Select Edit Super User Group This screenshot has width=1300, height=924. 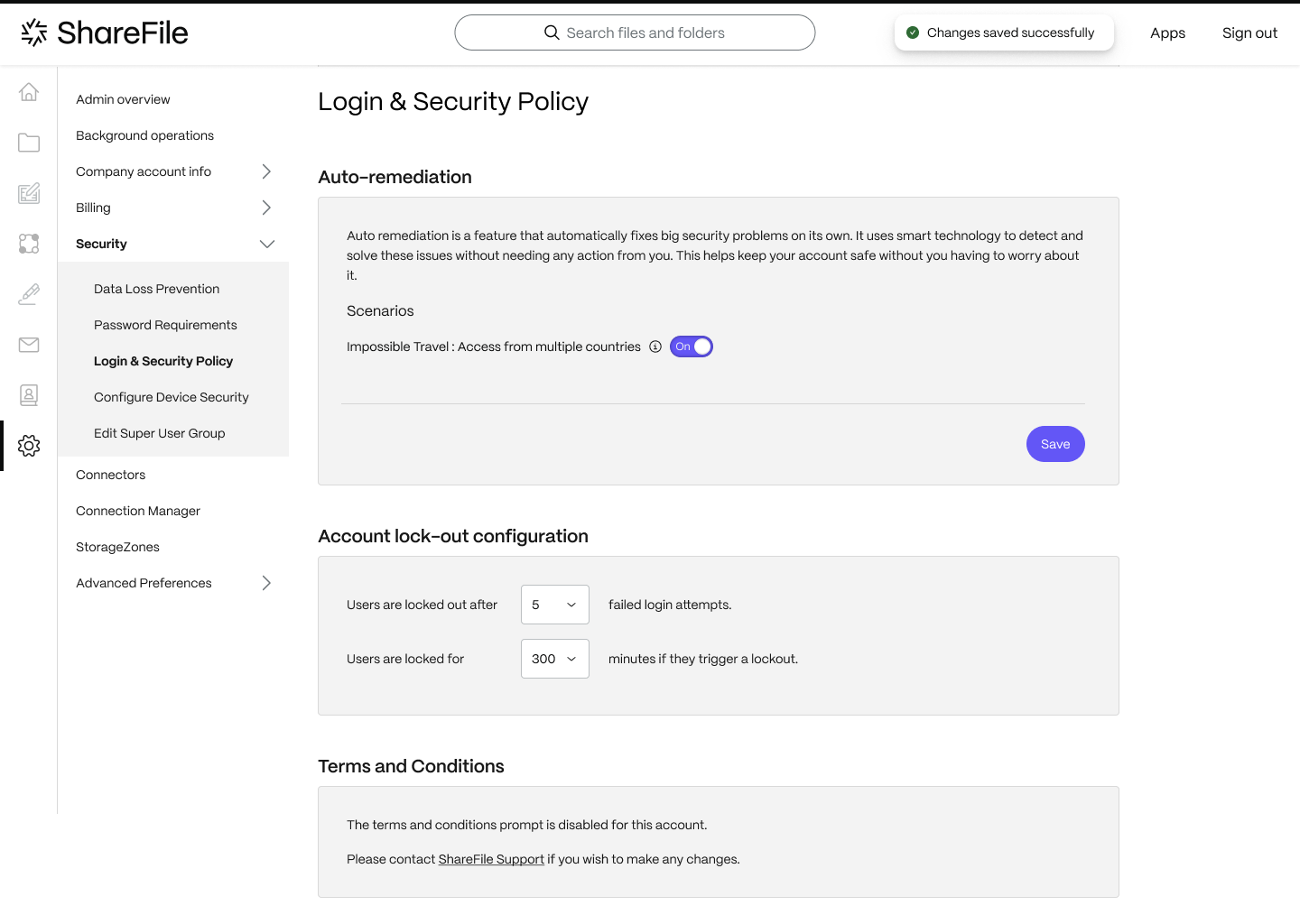click(159, 433)
